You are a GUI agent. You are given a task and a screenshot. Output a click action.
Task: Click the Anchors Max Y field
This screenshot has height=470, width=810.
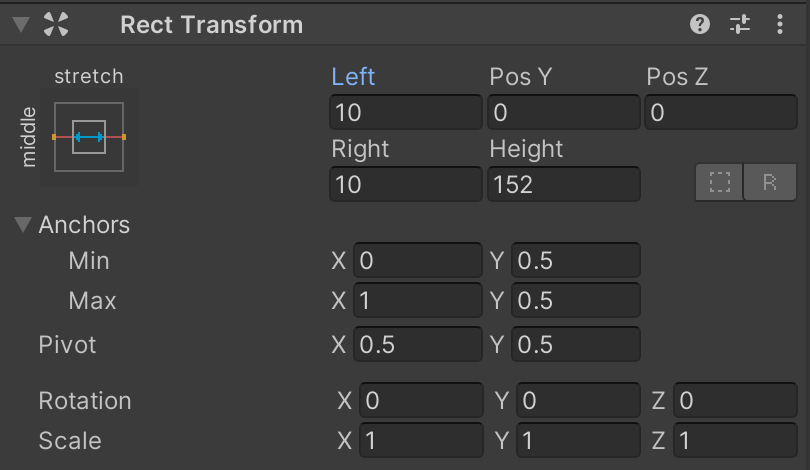576,301
